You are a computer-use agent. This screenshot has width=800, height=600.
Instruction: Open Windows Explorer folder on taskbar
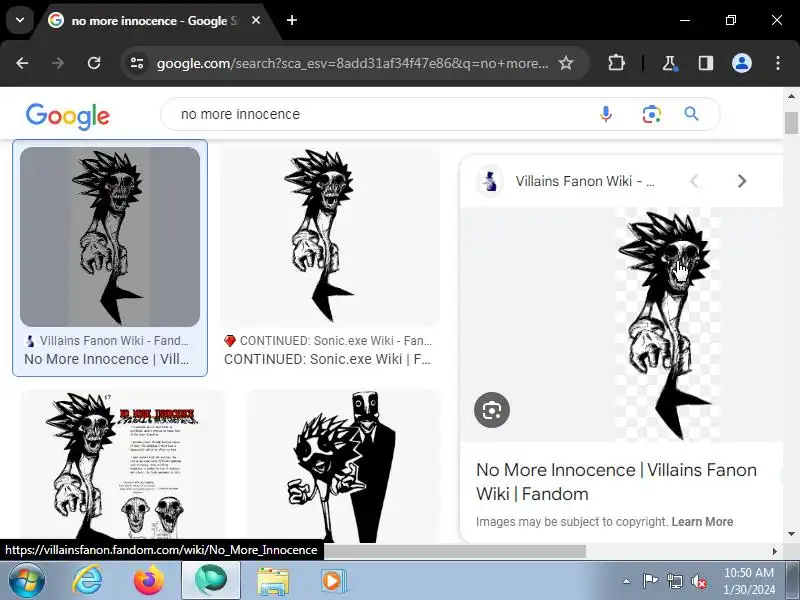272,581
